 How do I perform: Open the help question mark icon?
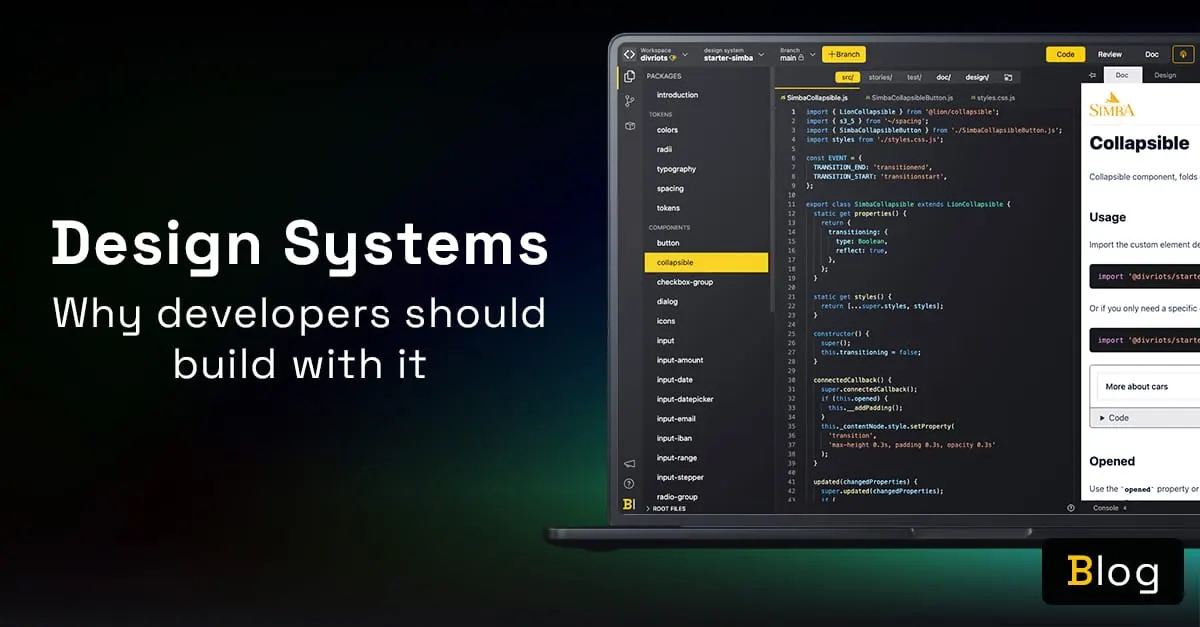[x=629, y=484]
